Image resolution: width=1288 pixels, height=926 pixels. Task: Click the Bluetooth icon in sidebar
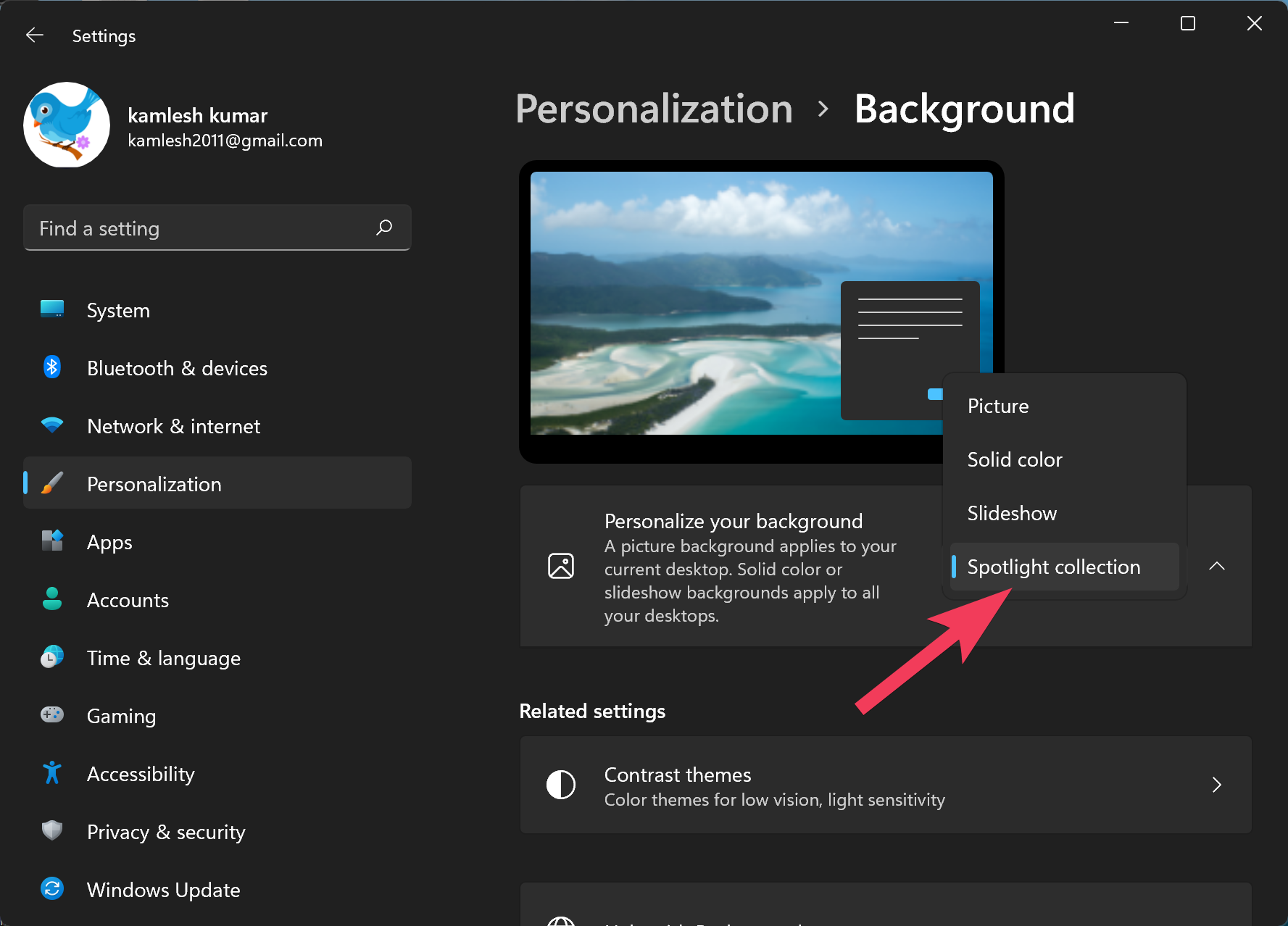pos(52,367)
